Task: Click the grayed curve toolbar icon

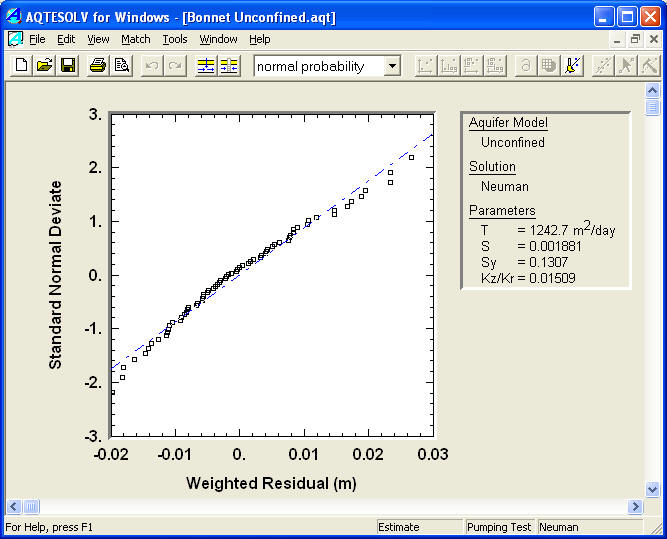Action: pos(526,66)
